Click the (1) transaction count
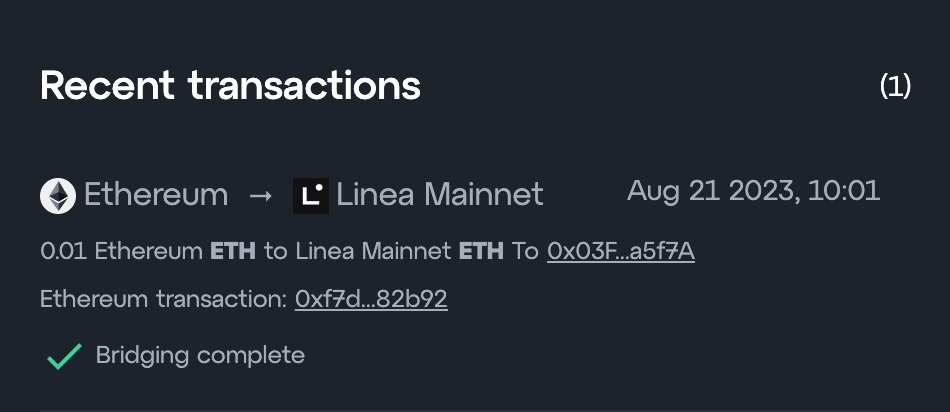The image size is (950, 412). tap(895, 86)
